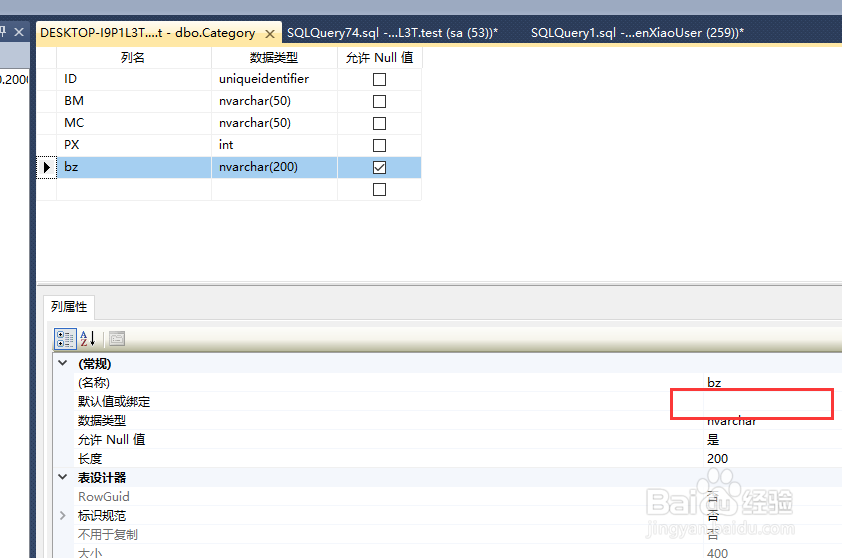
Task: Toggle Allow Null checkbox for ID column
Action: pos(379,79)
